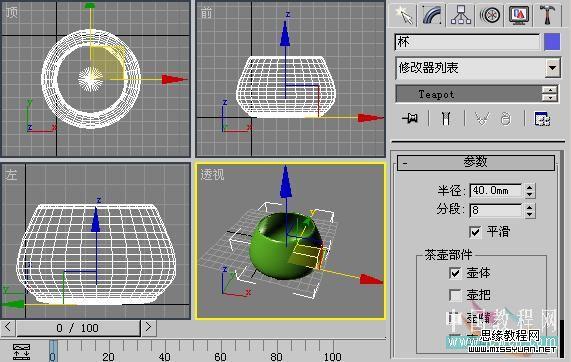Click the 透视 viewport label
The width and height of the screenshot is (571, 362).
click(212, 175)
